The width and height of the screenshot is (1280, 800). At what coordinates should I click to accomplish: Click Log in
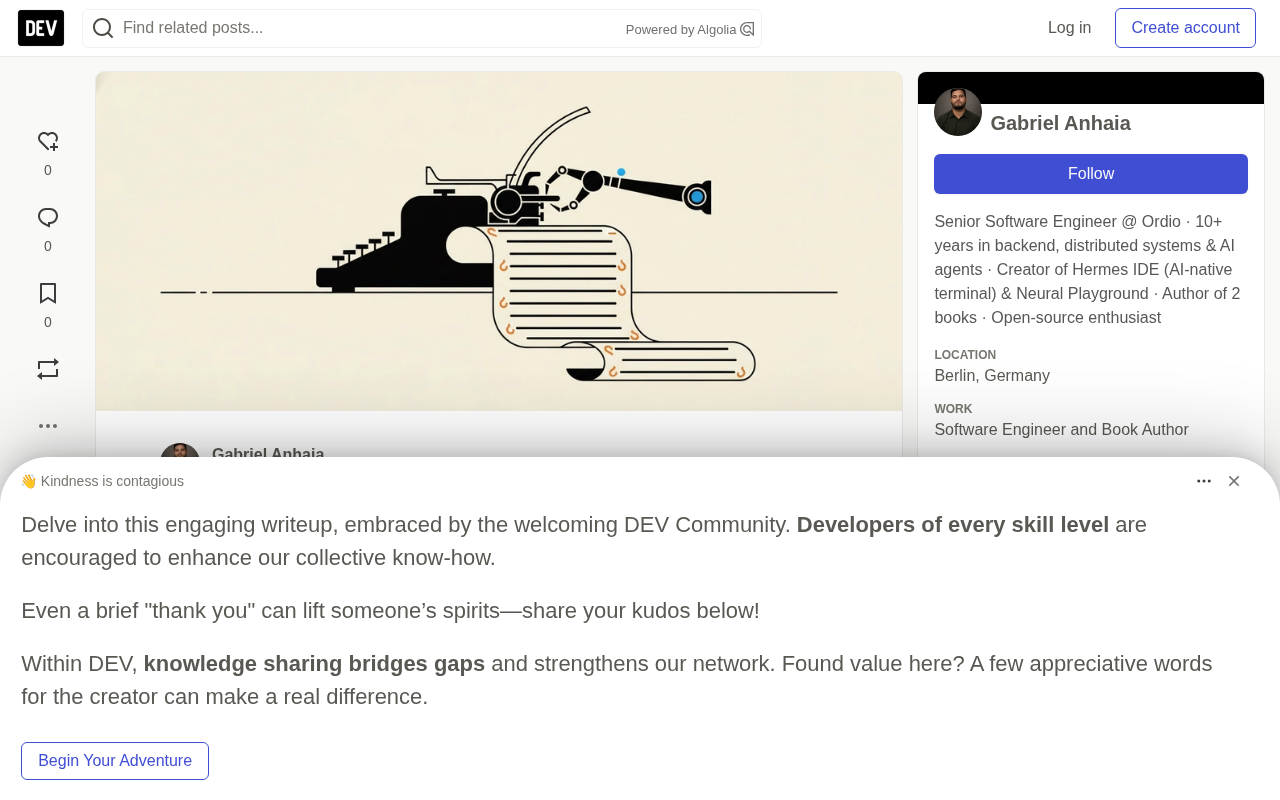(1069, 28)
